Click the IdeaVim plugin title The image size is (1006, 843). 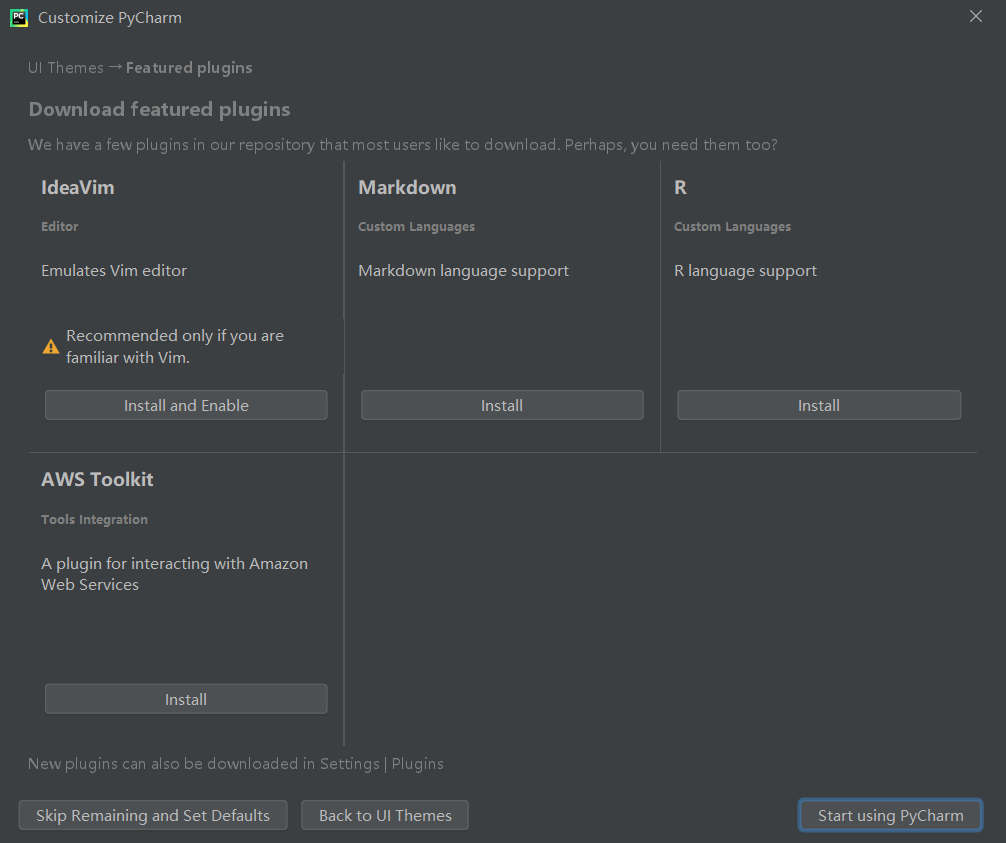[x=78, y=187]
